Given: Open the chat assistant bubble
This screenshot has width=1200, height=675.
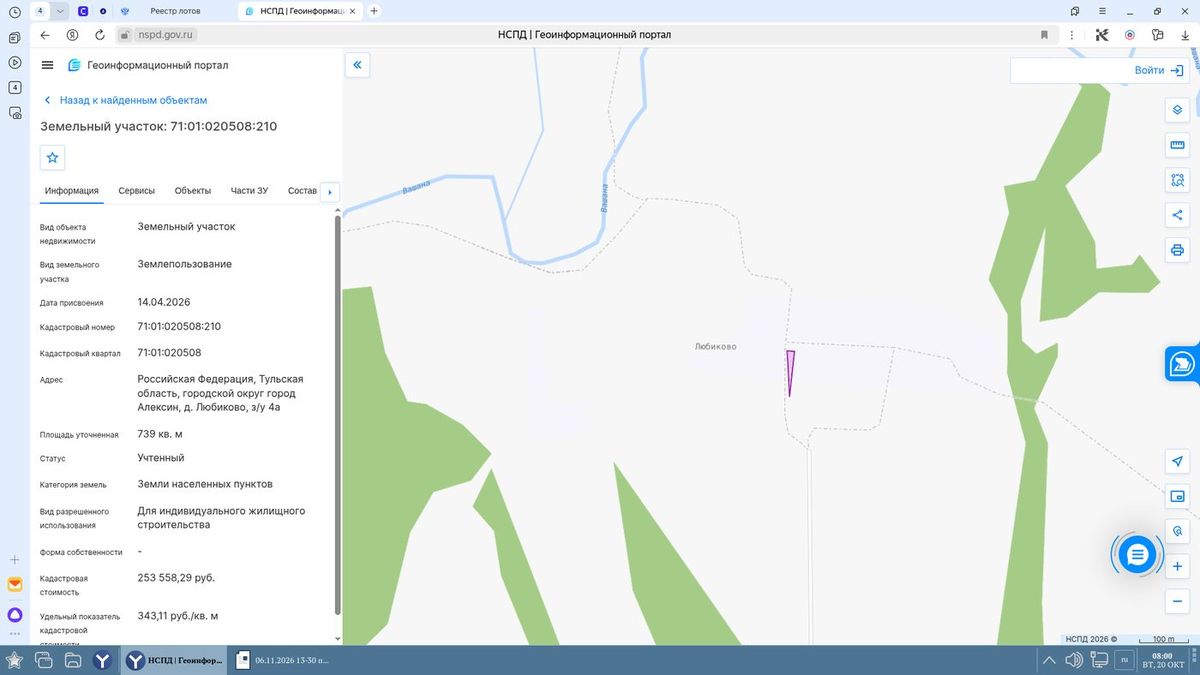Looking at the screenshot, I should pyautogui.click(x=1137, y=554).
